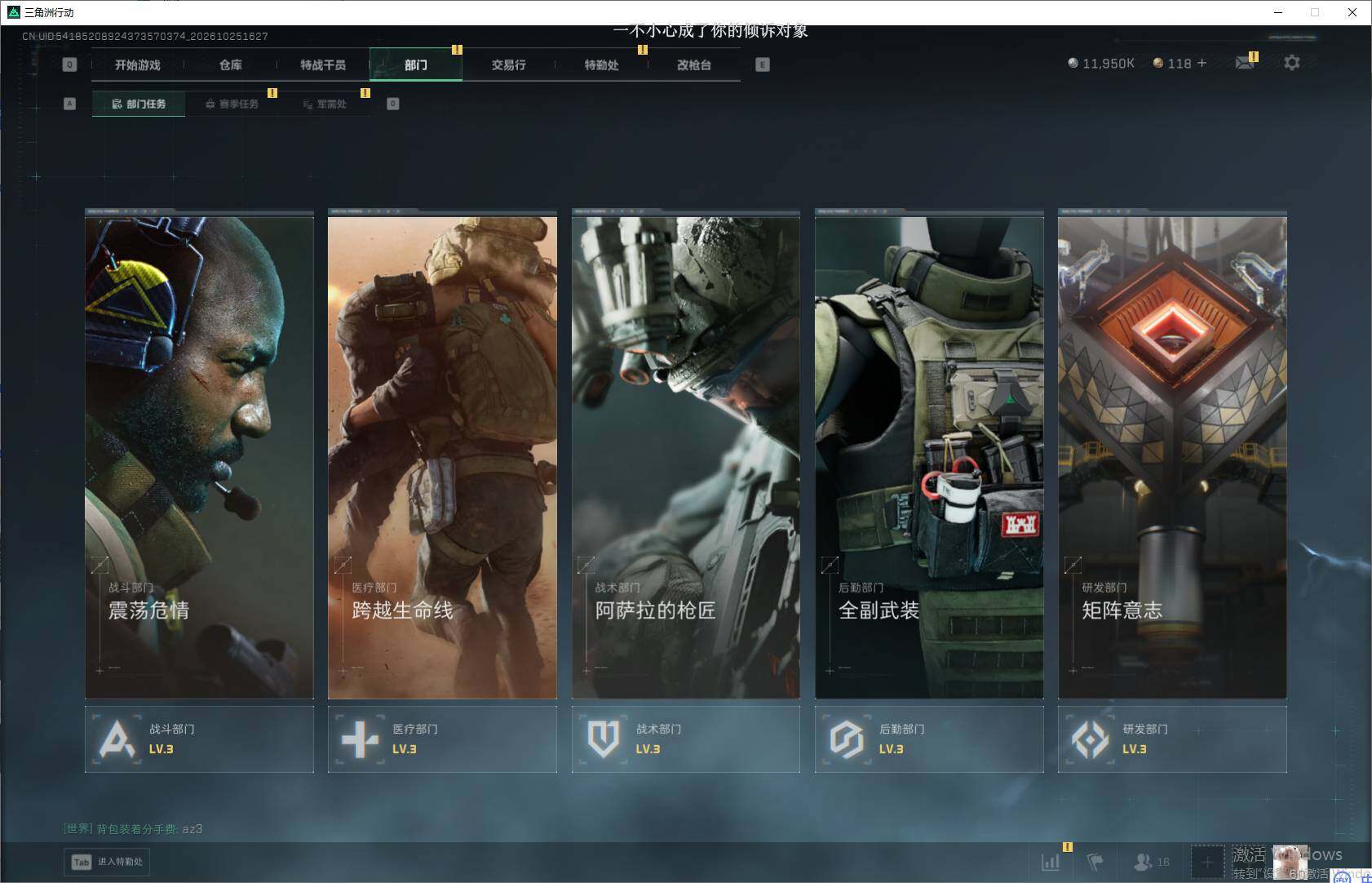Click the 开始游戏 navigation item

pos(138,65)
